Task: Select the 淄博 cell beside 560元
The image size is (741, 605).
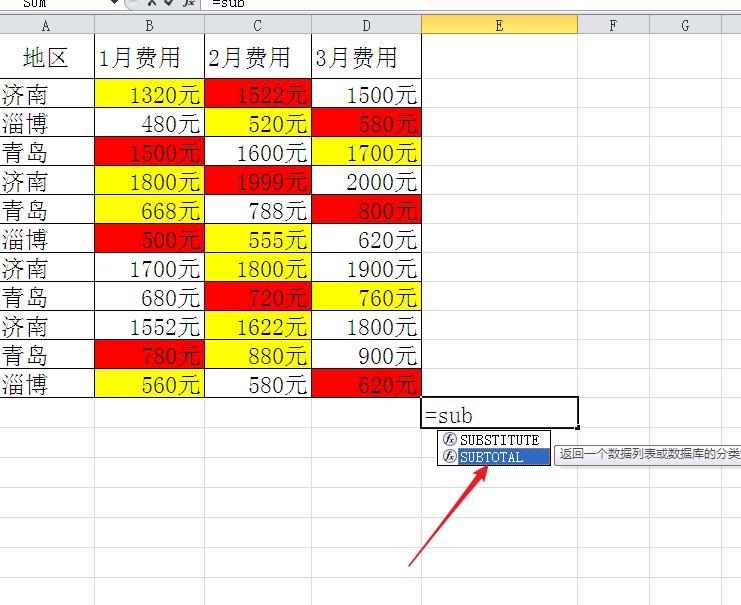Action: click(46, 383)
